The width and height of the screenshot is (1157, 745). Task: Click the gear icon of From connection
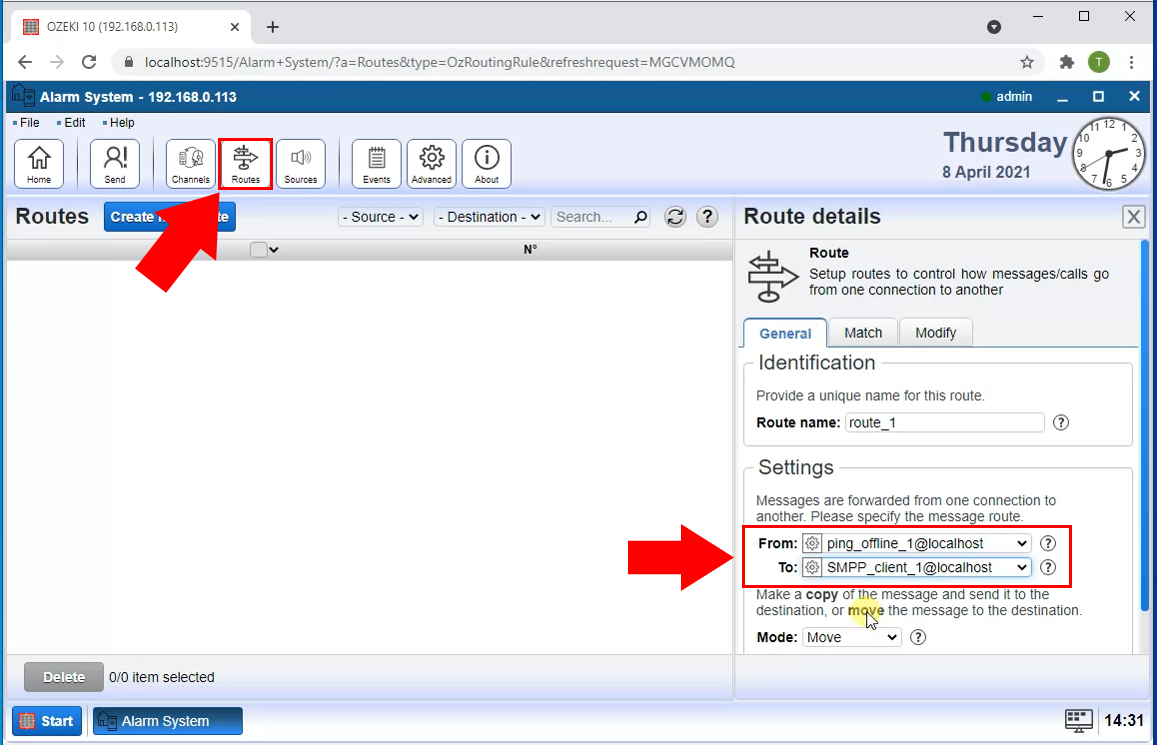click(x=812, y=544)
